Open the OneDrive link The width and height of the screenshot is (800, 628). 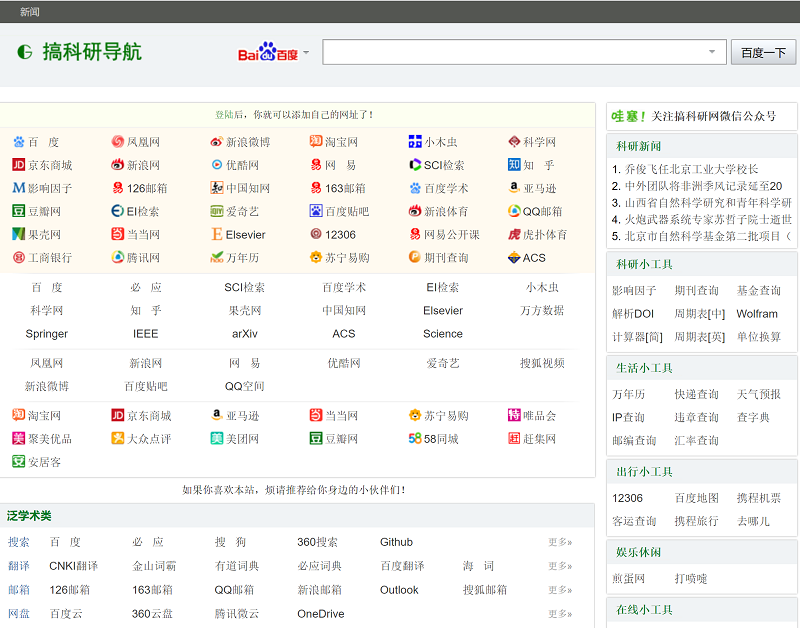point(320,614)
